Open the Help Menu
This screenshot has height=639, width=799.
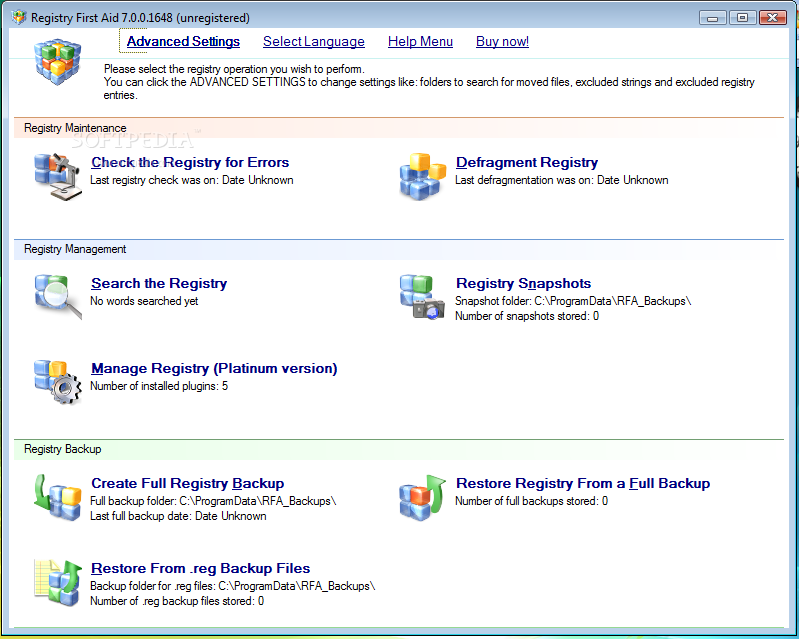click(420, 41)
